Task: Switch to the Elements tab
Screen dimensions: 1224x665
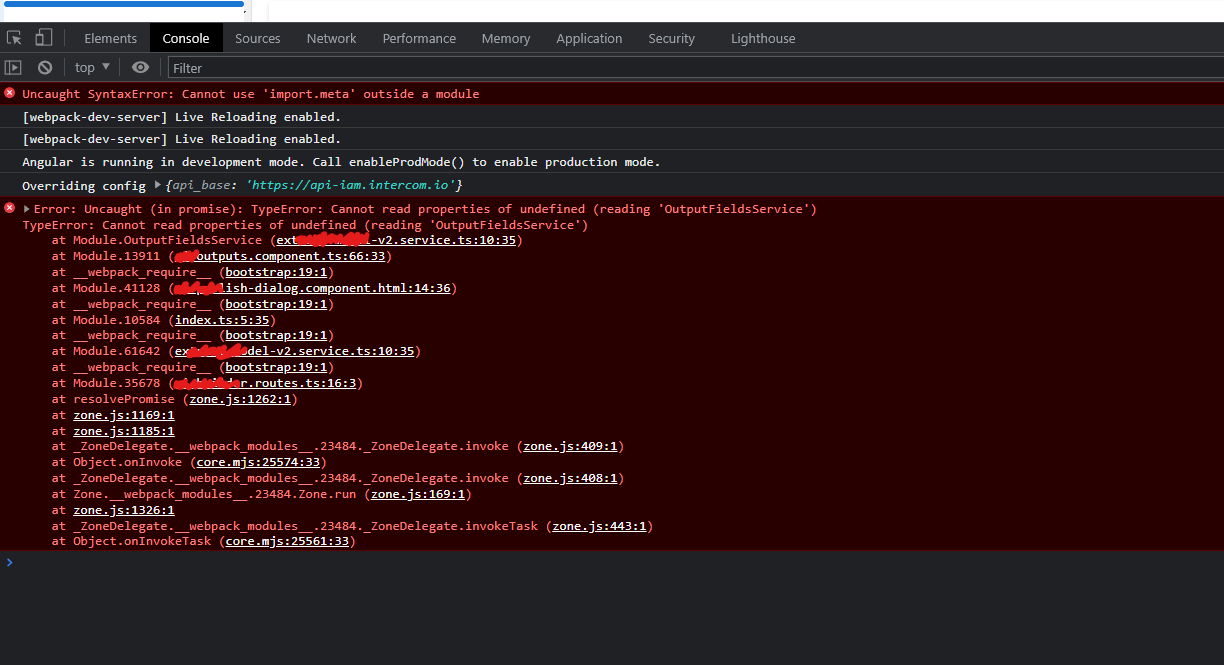Action: [110, 38]
